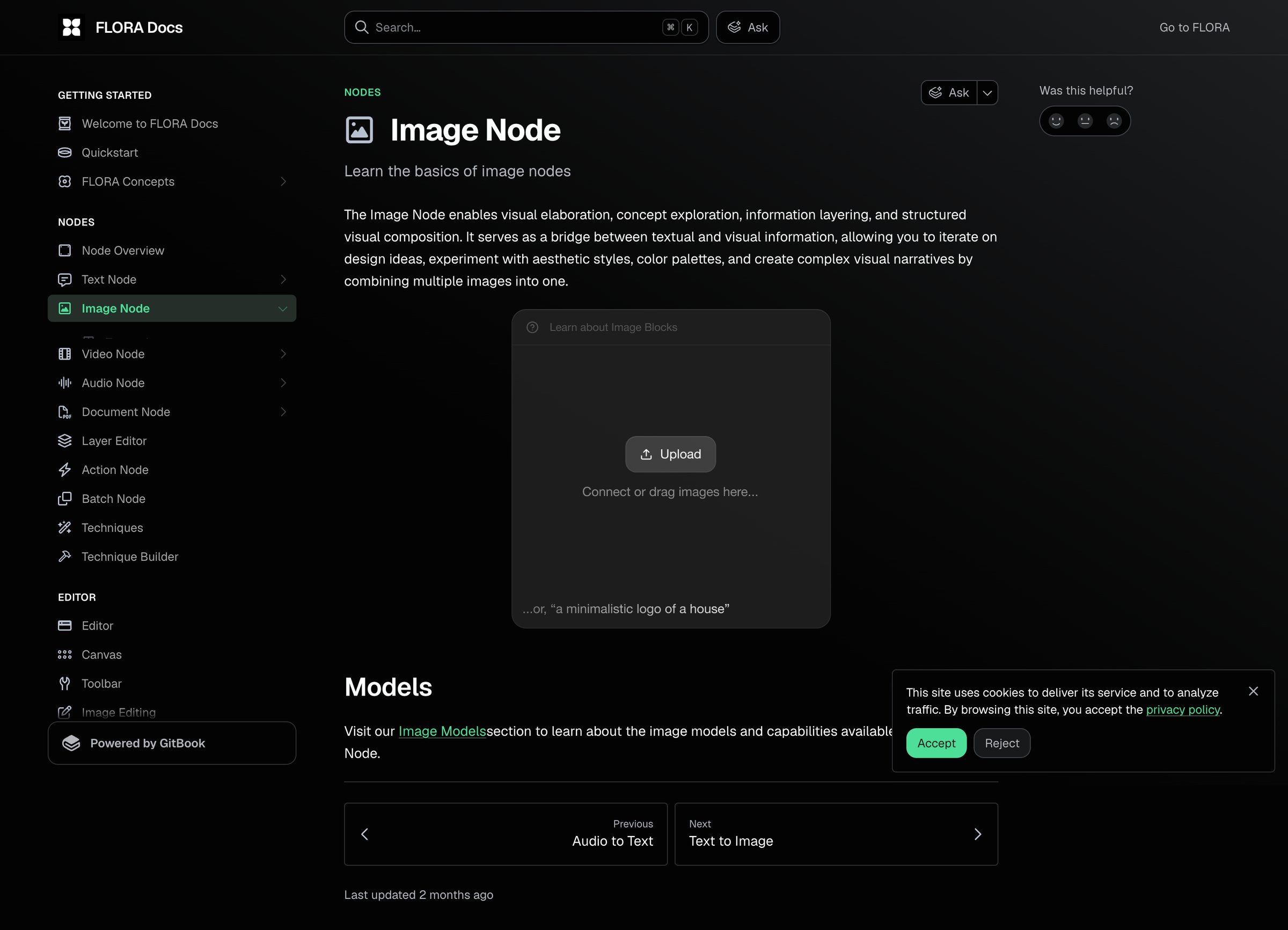This screenshot has height=930, width=1288.
Task: Click the Batch Node copy icon
Action: pos(65,499)
